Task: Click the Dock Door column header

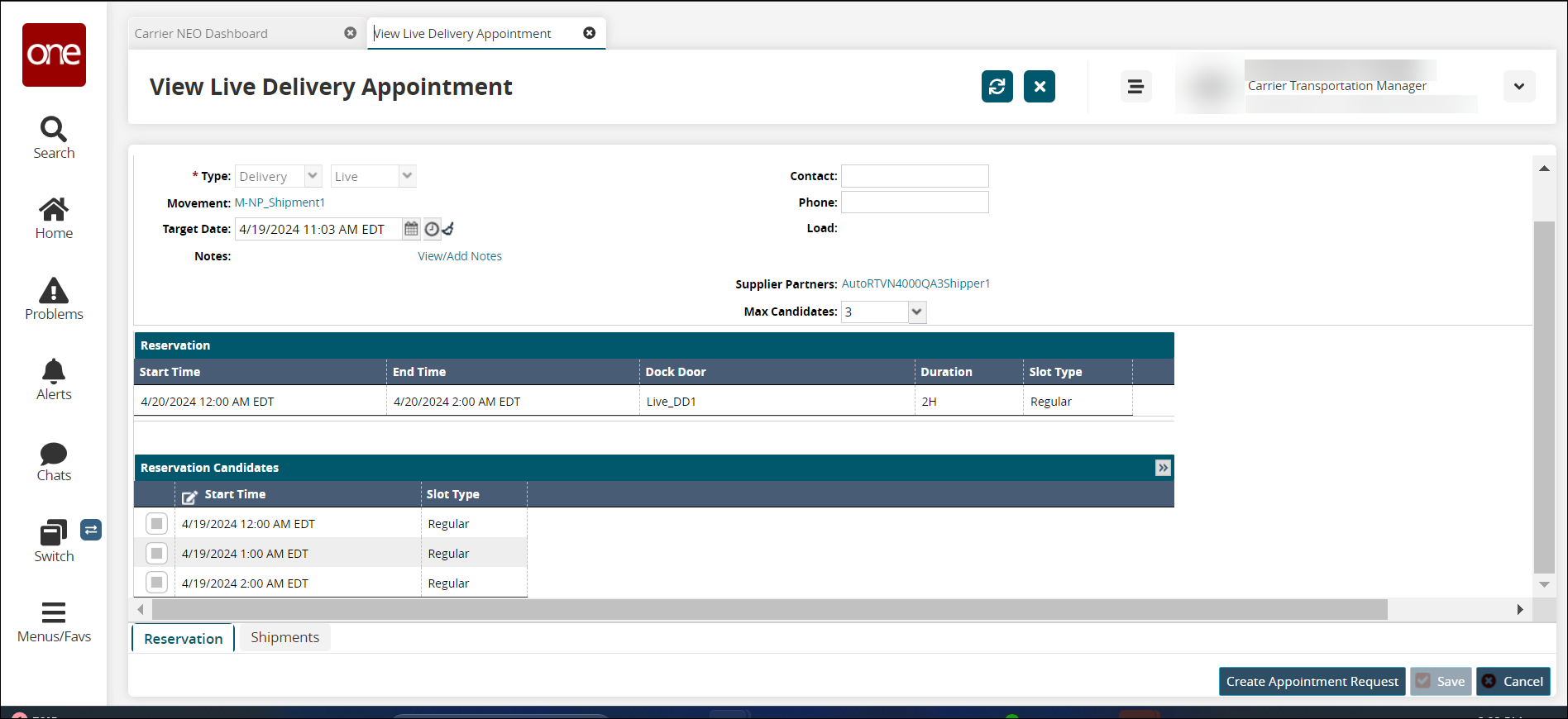Action: tap(777, 372)
